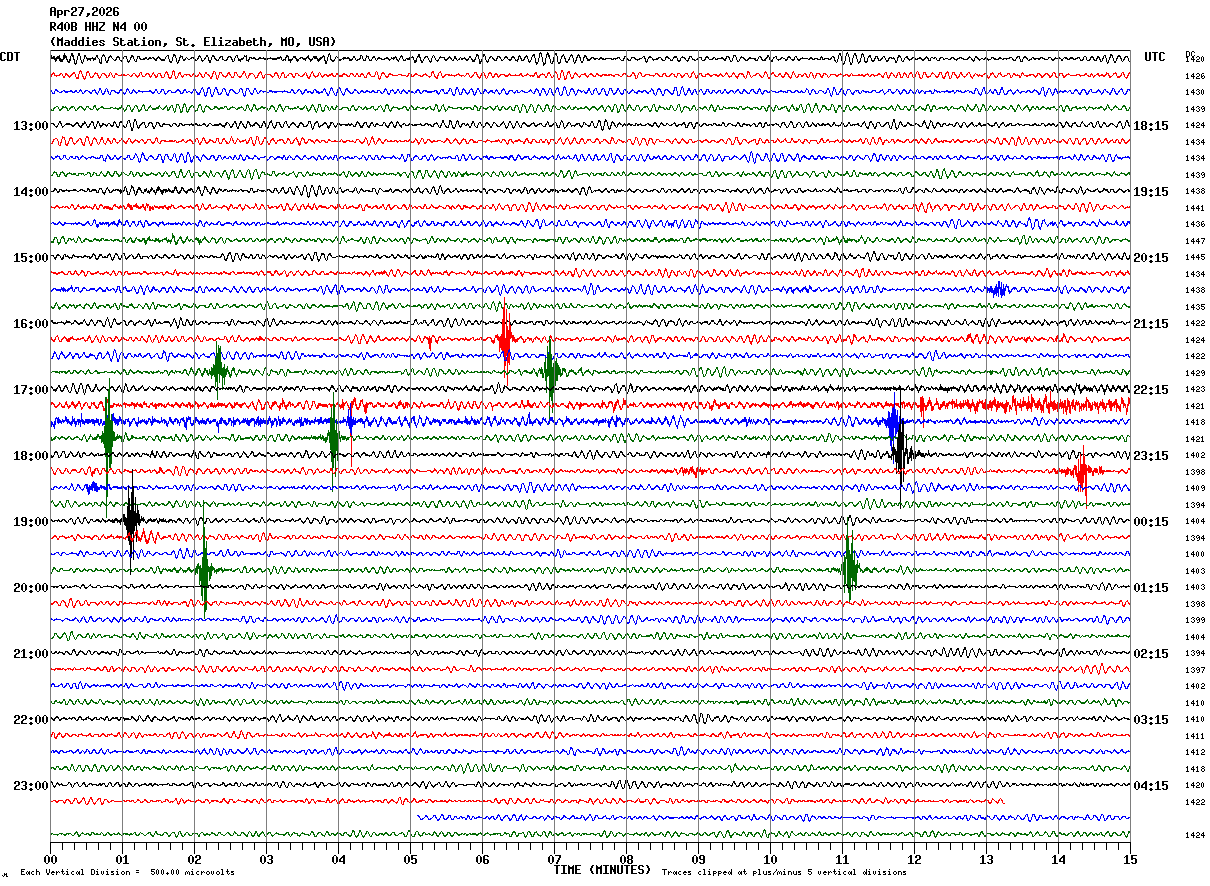
Task: Click the 18:15 UTC time label
Action: click(1151, 126)
